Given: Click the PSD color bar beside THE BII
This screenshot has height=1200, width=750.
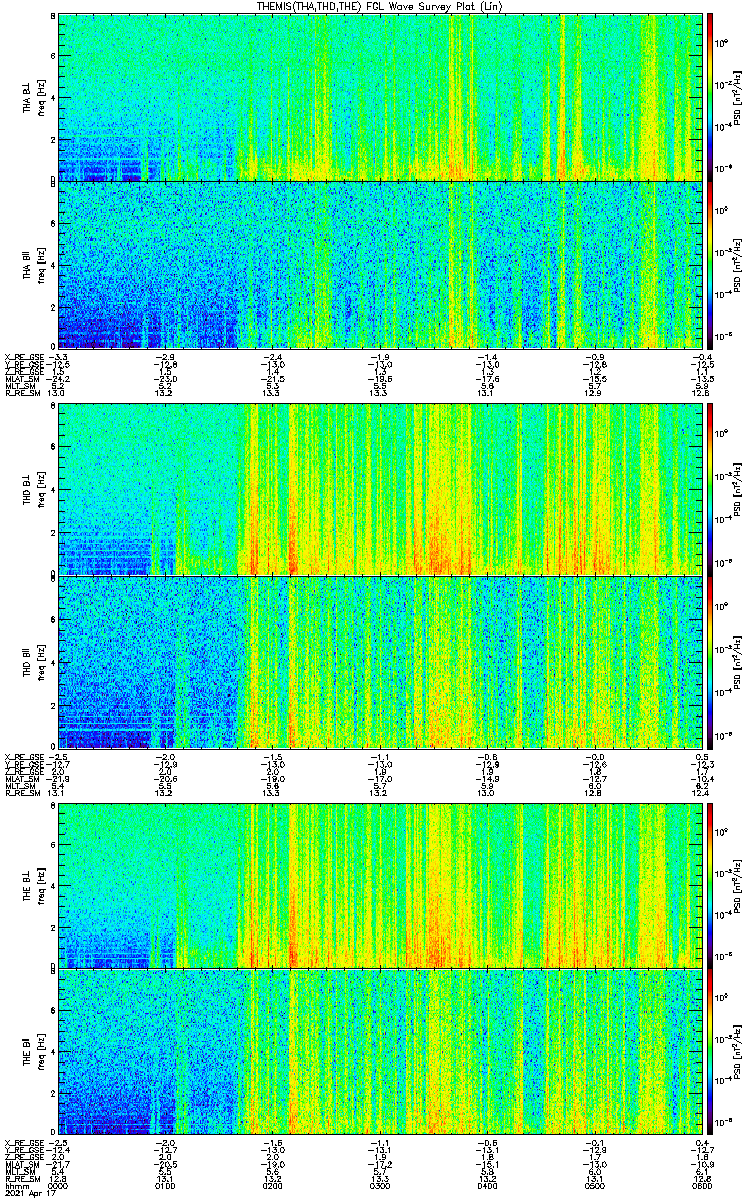Looking at the screenshot, I should tap(710, 1052).
